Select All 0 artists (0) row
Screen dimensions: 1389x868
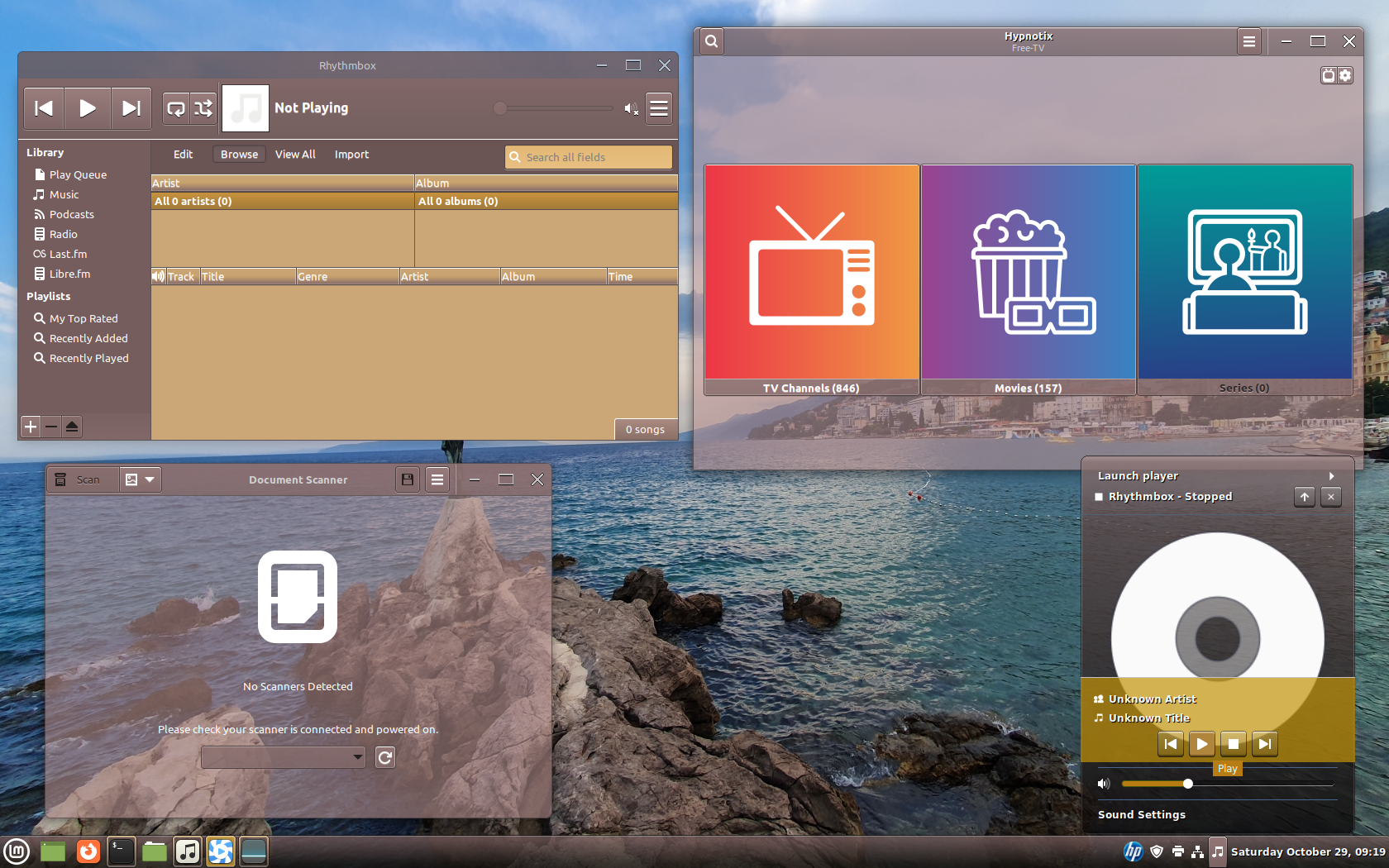(x=283, y=201)
